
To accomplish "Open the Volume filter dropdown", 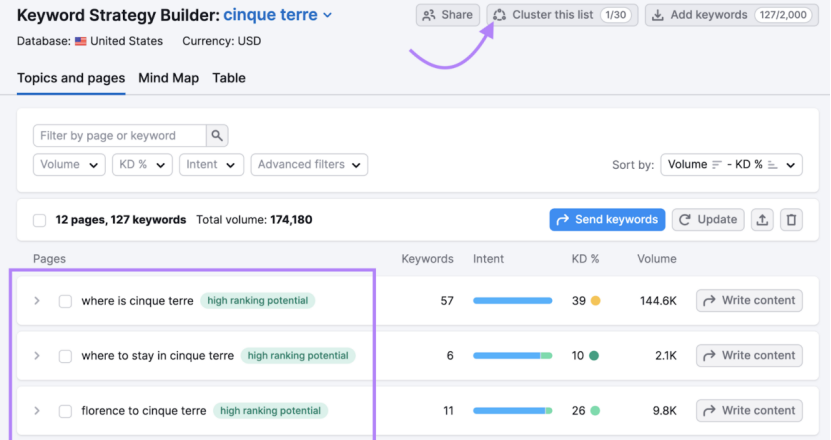I will pos(69,165).
